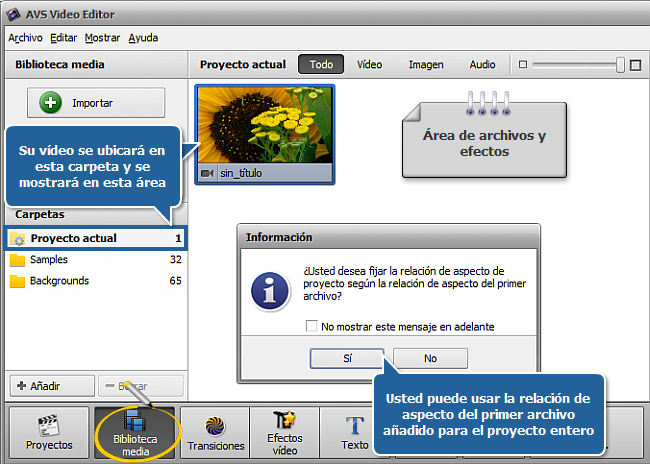Click the green plus import icon
The width and height of the screenshot is (650, 464).
coord(50,103)
